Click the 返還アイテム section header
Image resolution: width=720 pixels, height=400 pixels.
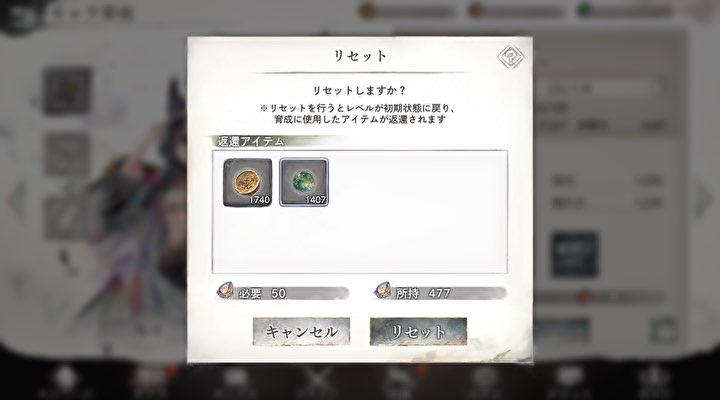pyautogui.click(x=250, y=141)
